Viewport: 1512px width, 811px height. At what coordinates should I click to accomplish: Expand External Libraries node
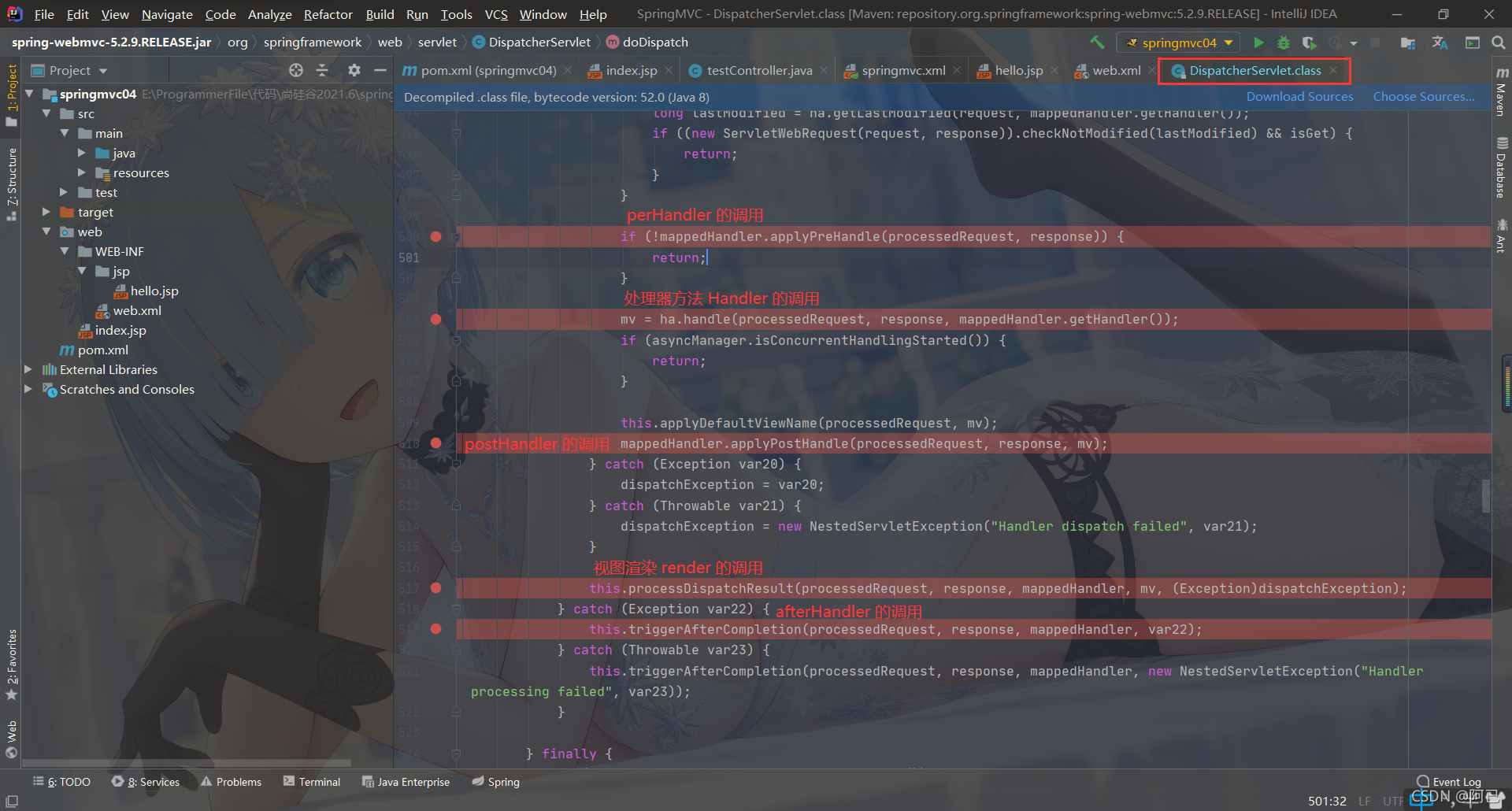[30, 369]
